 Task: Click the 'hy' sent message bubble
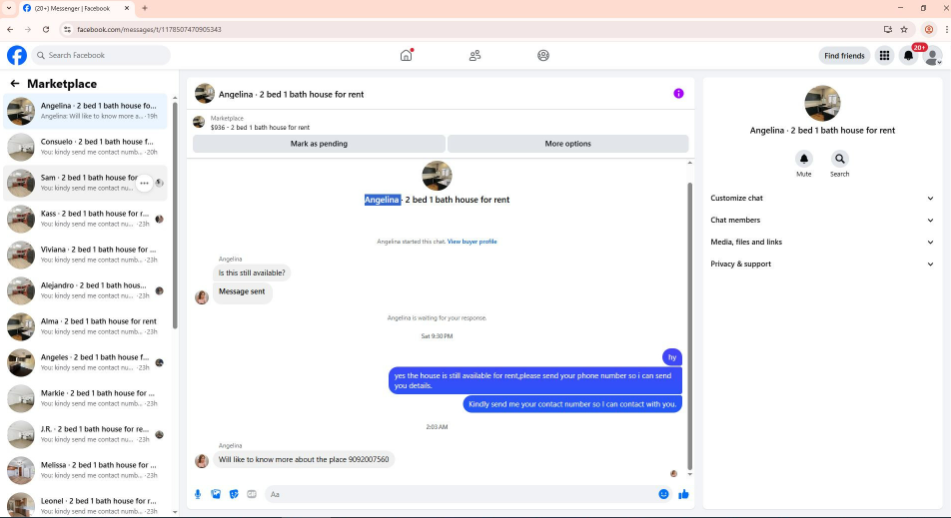coord(672,357)
